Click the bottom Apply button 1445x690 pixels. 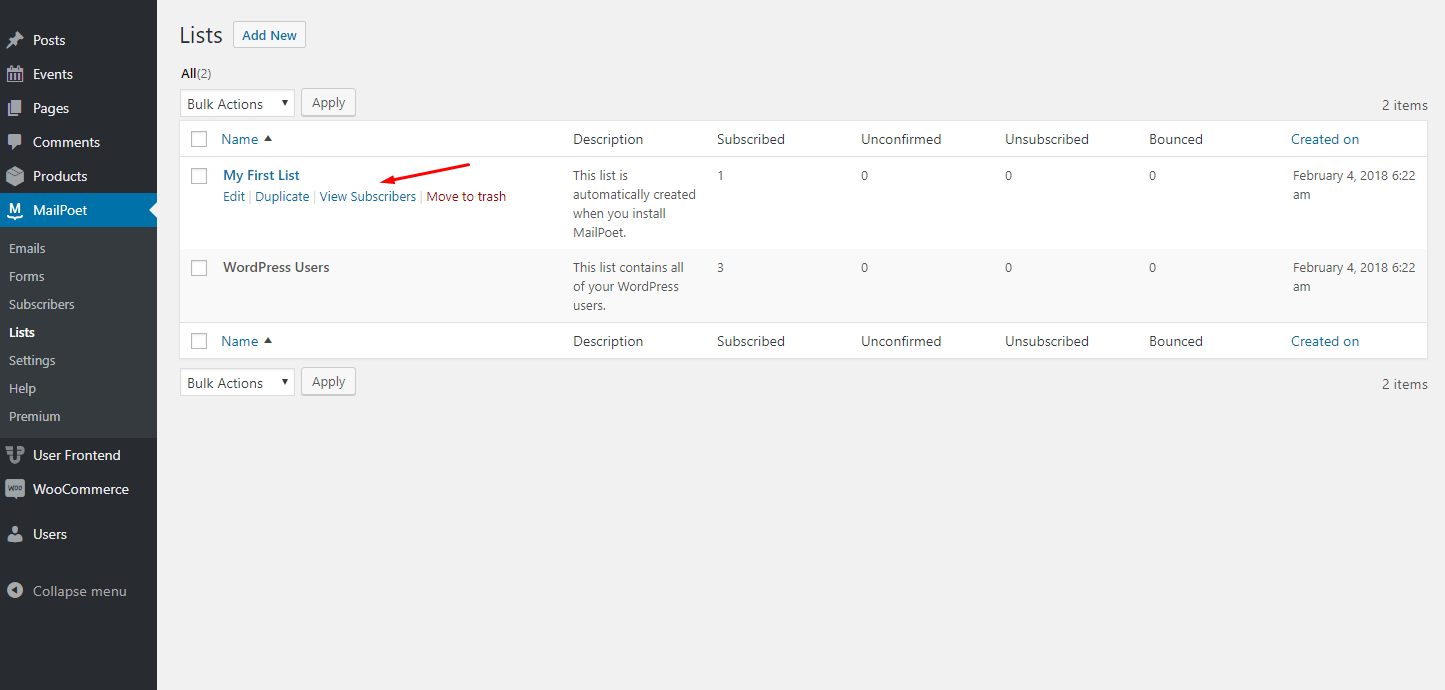pyautogui.click(x=328, y=381)
